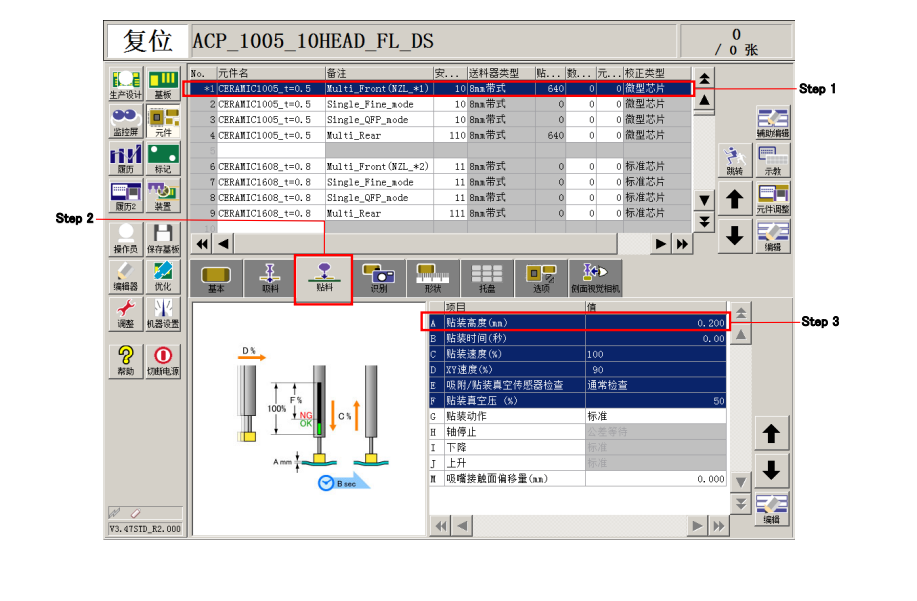Open the 优化 (optimize) tool

coord(162,276)
